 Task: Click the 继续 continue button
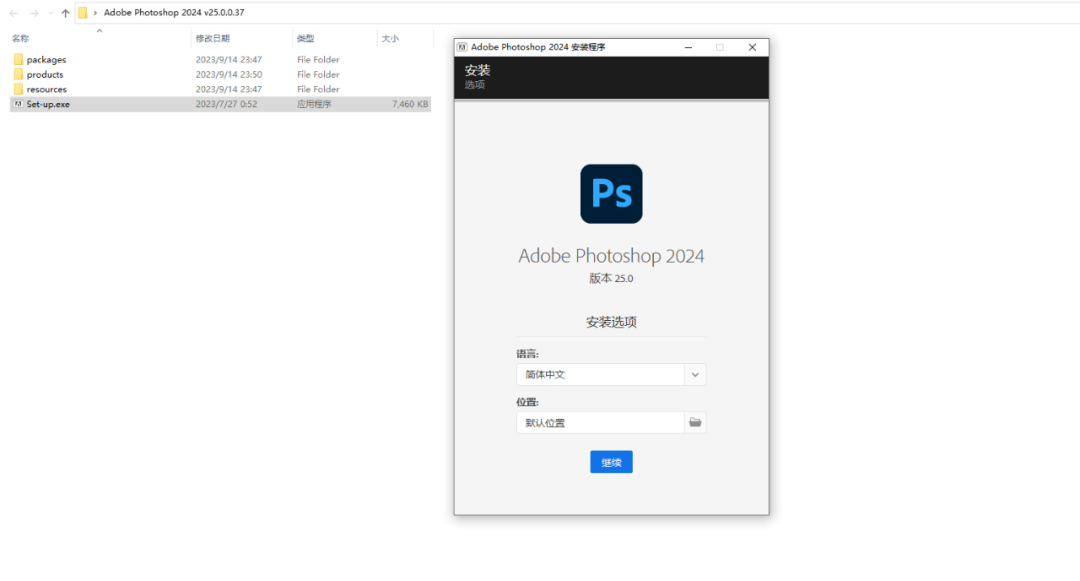click(x=611, y=462)
